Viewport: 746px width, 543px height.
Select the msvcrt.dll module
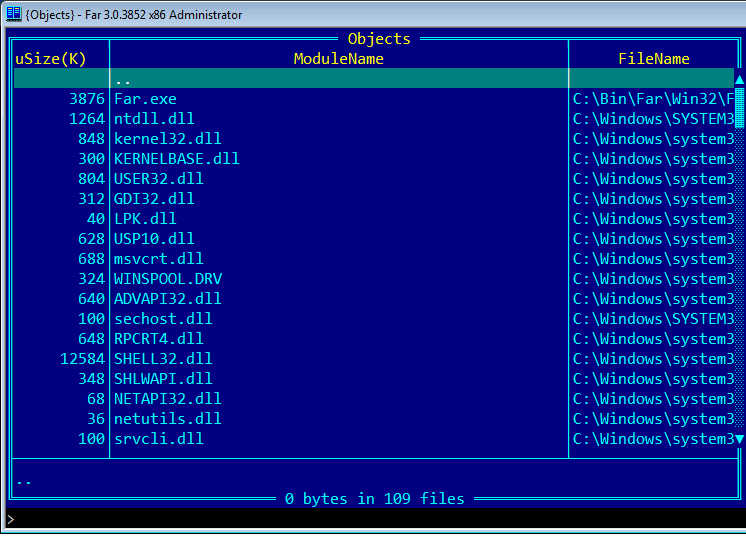coord(374,259)
